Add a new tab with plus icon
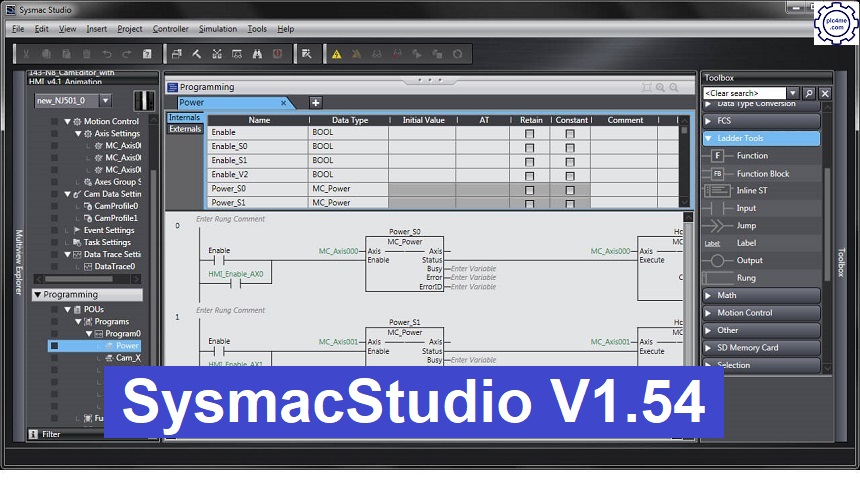The image size is (860, 480). pos(316,103)
